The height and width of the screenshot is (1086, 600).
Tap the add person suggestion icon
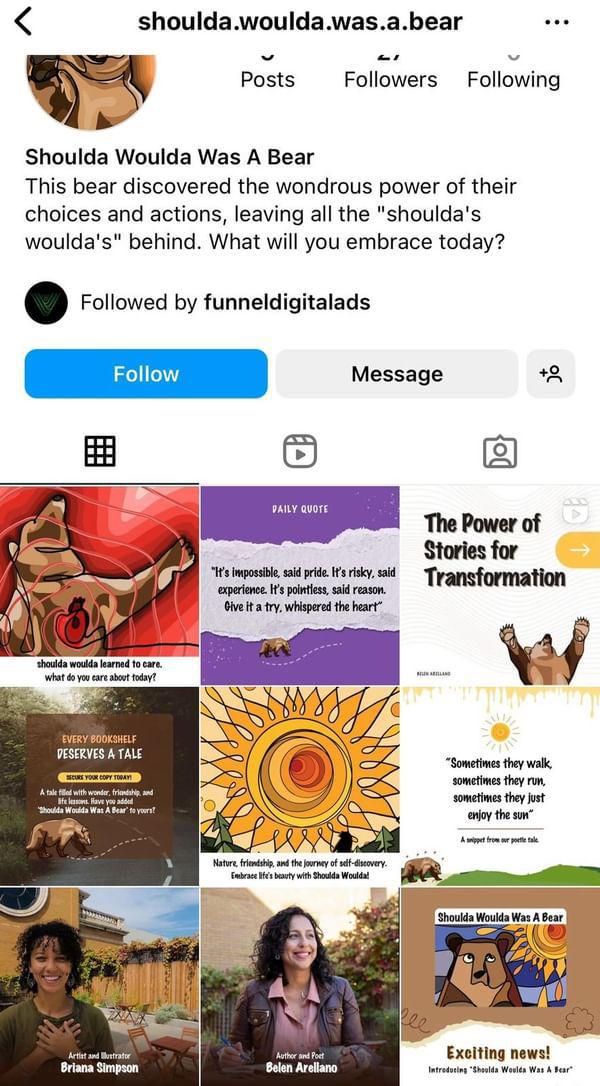[x=551, y=374]
